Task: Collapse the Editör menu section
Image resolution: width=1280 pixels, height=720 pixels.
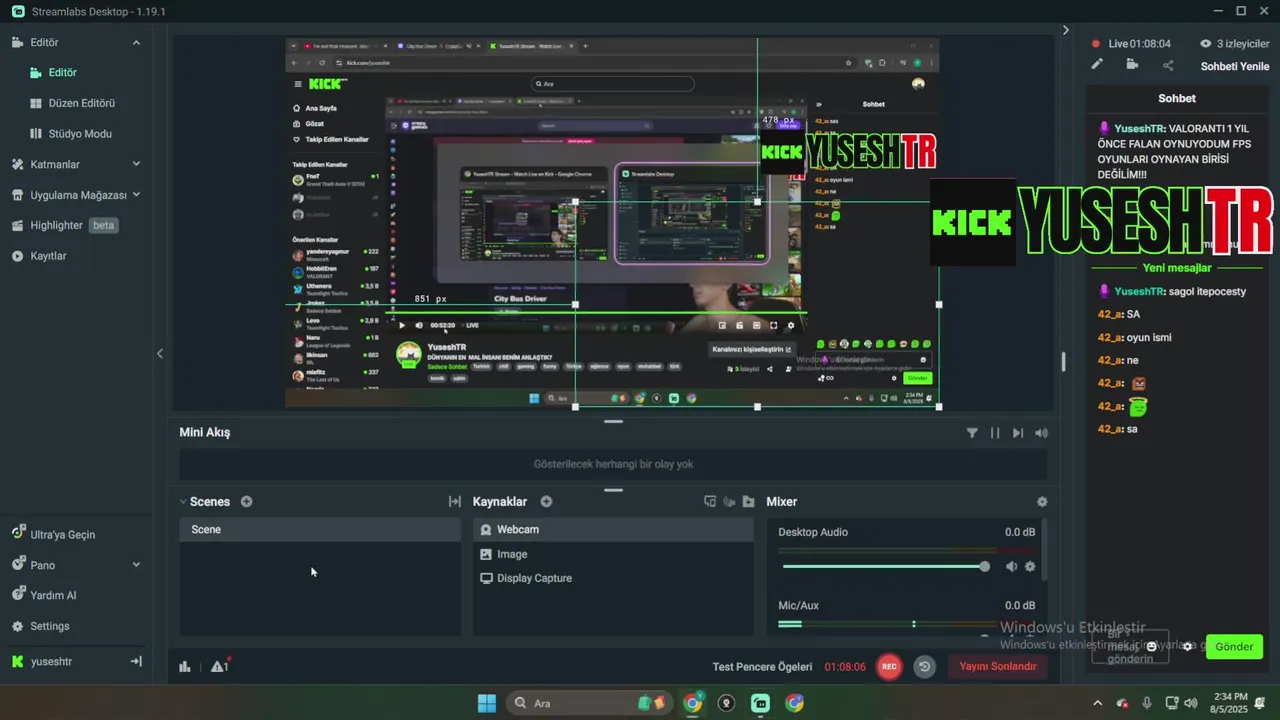Action: 136,43
